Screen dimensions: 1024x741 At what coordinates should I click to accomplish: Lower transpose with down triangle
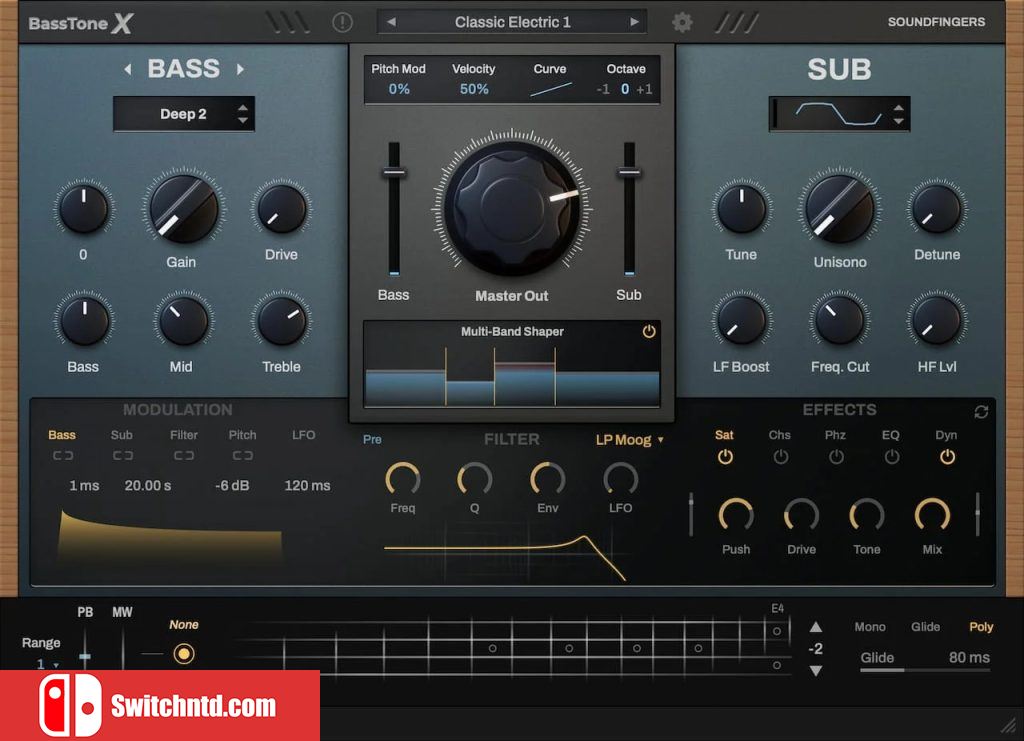[x=816, y=670]
